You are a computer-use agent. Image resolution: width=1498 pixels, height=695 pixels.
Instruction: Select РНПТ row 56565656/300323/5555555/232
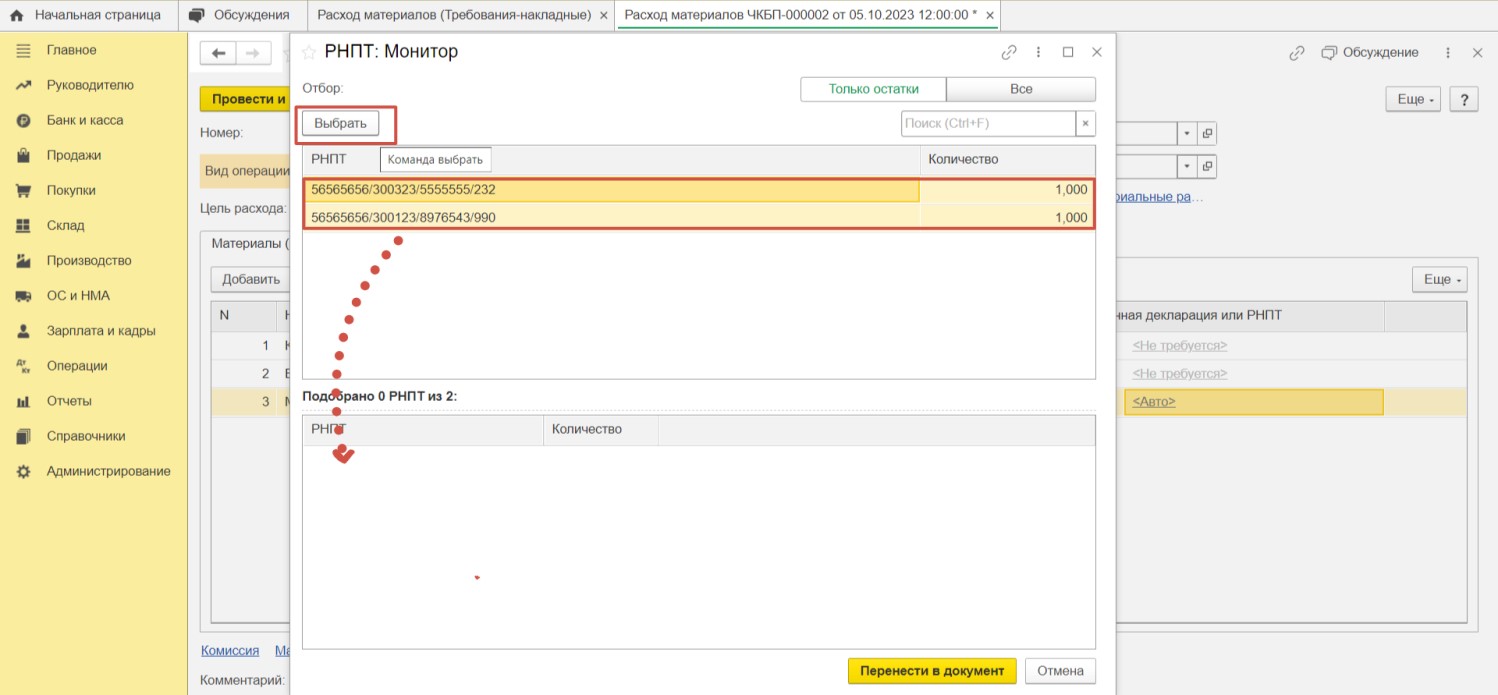699,190
